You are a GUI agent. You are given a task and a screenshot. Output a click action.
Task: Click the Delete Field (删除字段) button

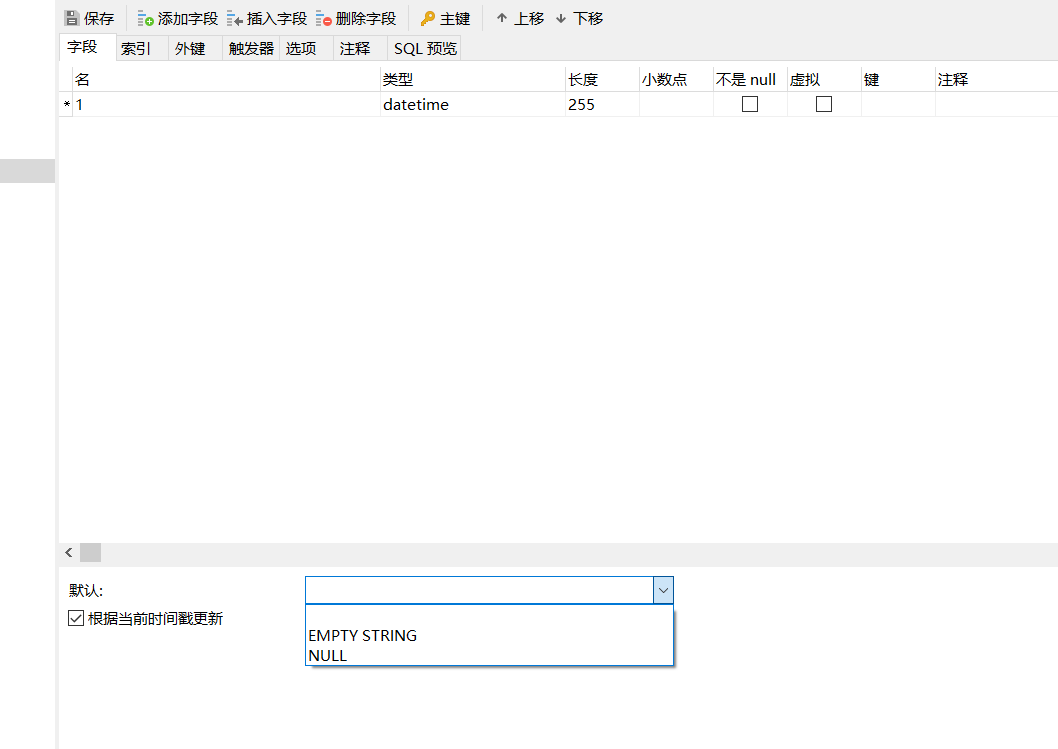[356, 18]
